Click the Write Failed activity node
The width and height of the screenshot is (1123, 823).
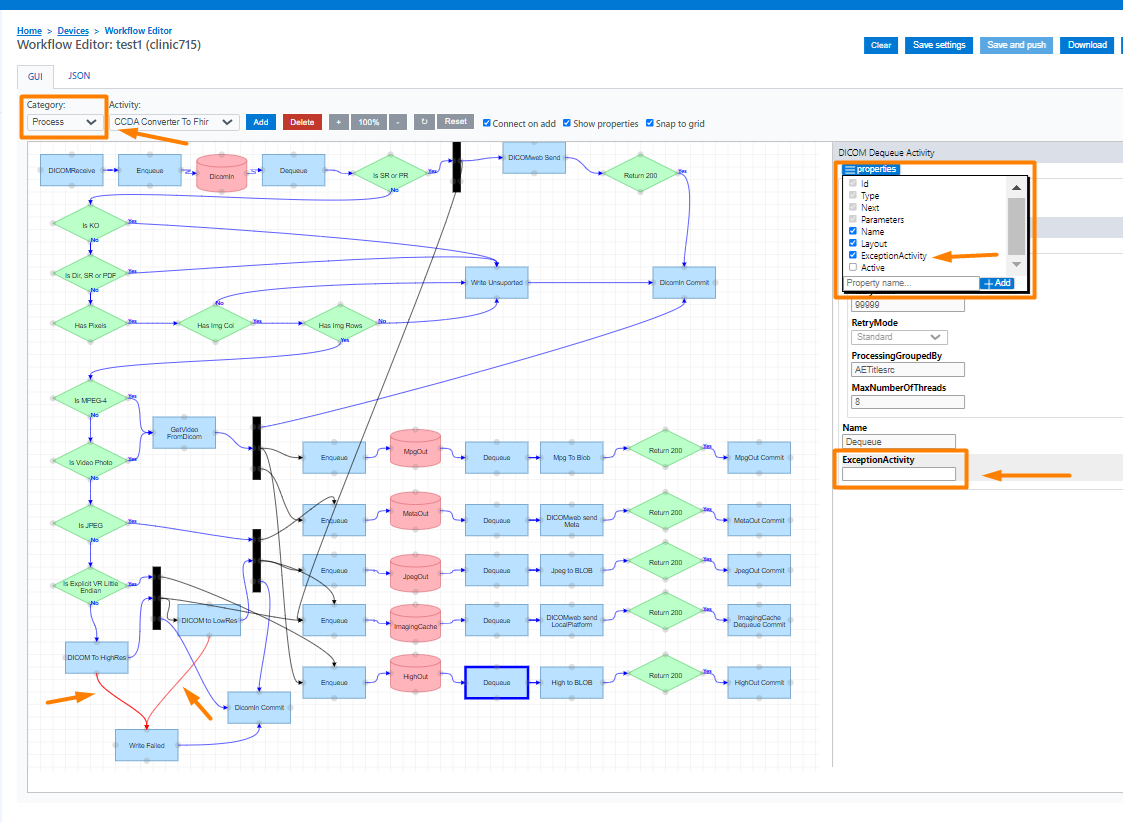[x=146, y=744]
